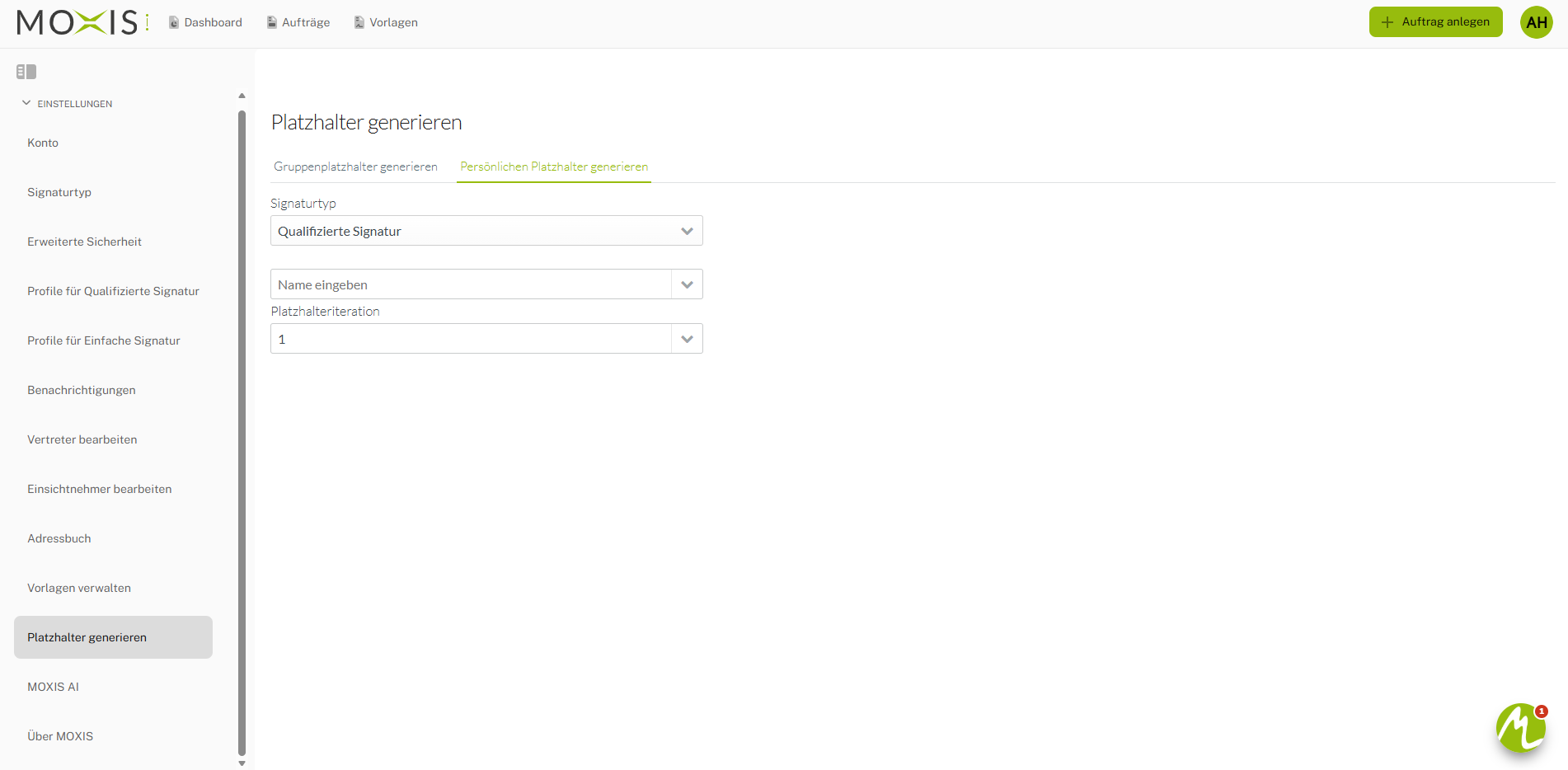Viewport: 1568px width, 770px height.
Task: Open the Adressbuch
Action: (x=113, y=538)
